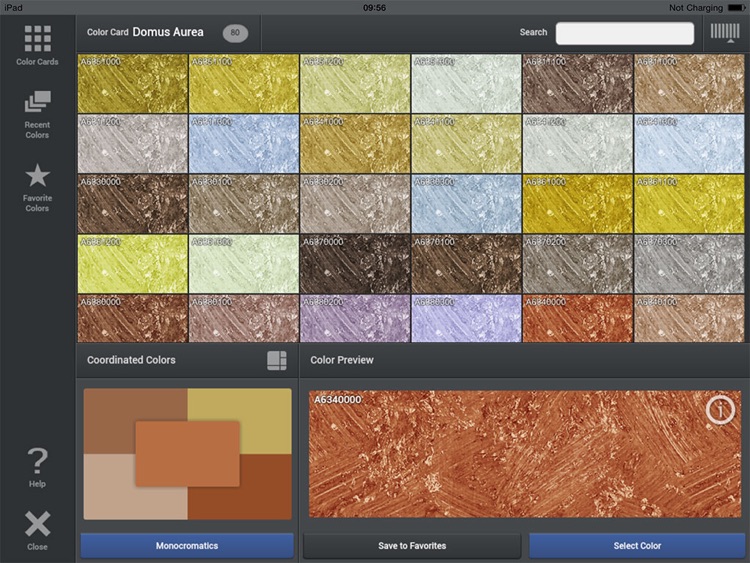Viewport: 750px width, 563px height.
Task: Pick the purple A6380200 swatch
Action: point(355,318)
